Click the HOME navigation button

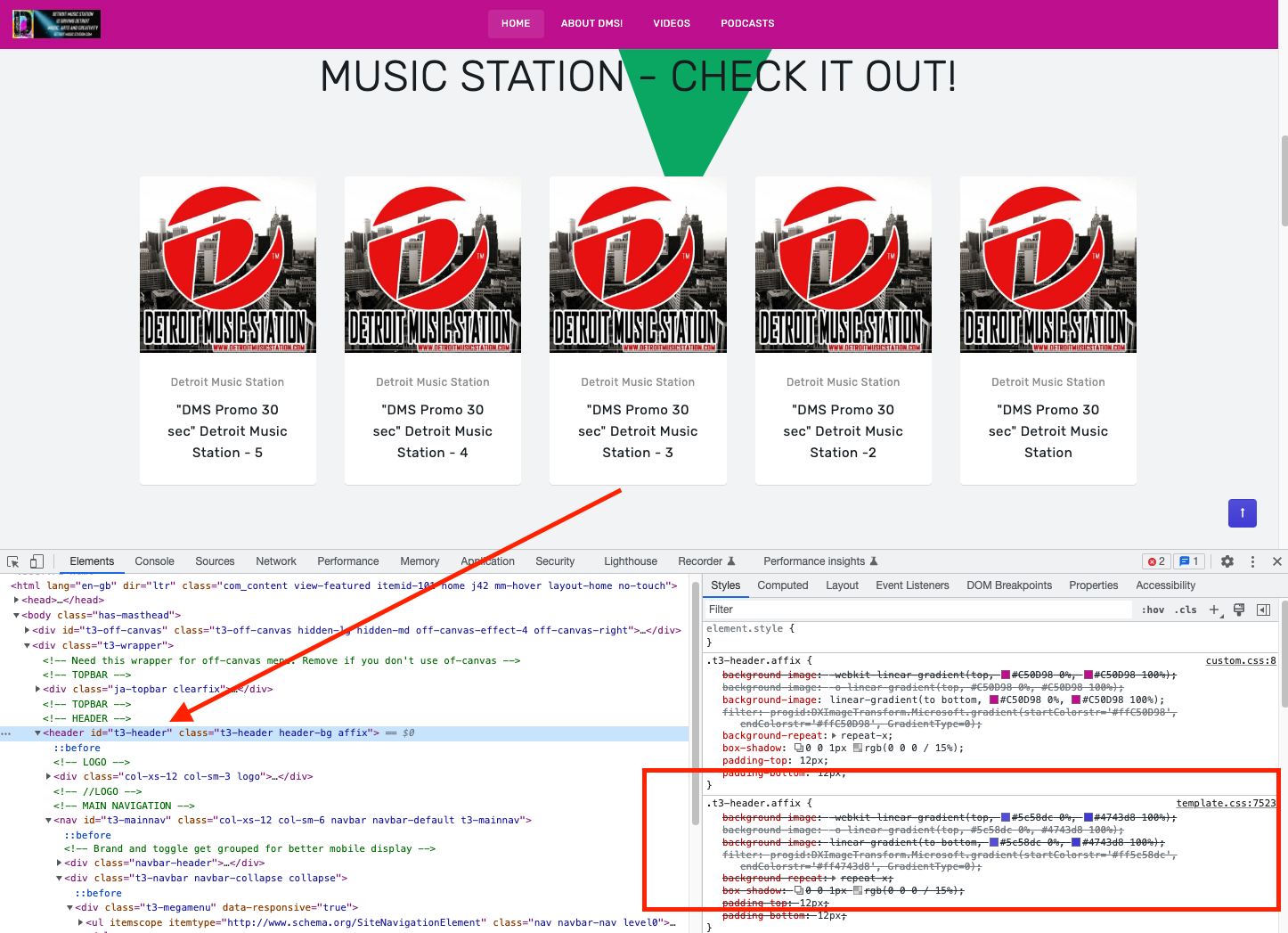click(516, 24)
